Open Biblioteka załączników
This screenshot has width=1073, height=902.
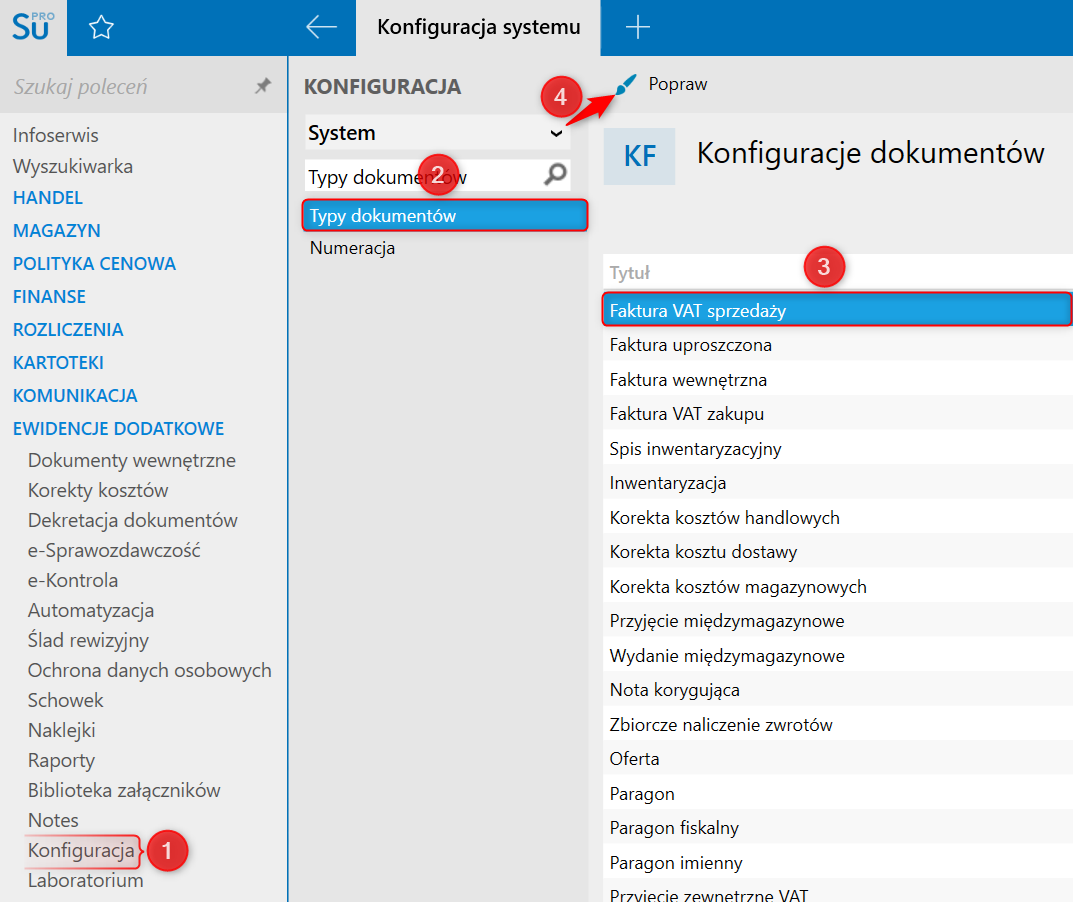coord(124,790)
